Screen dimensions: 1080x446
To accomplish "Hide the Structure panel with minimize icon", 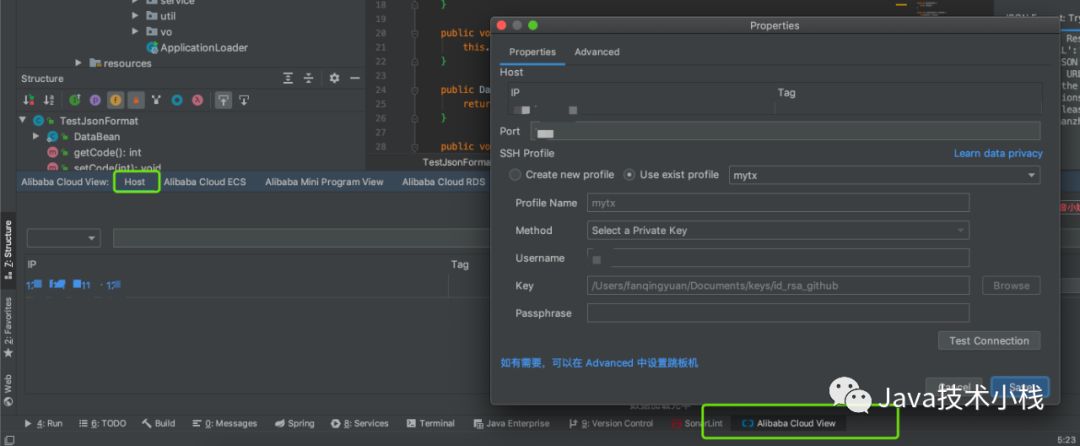I will pos(355,78).
